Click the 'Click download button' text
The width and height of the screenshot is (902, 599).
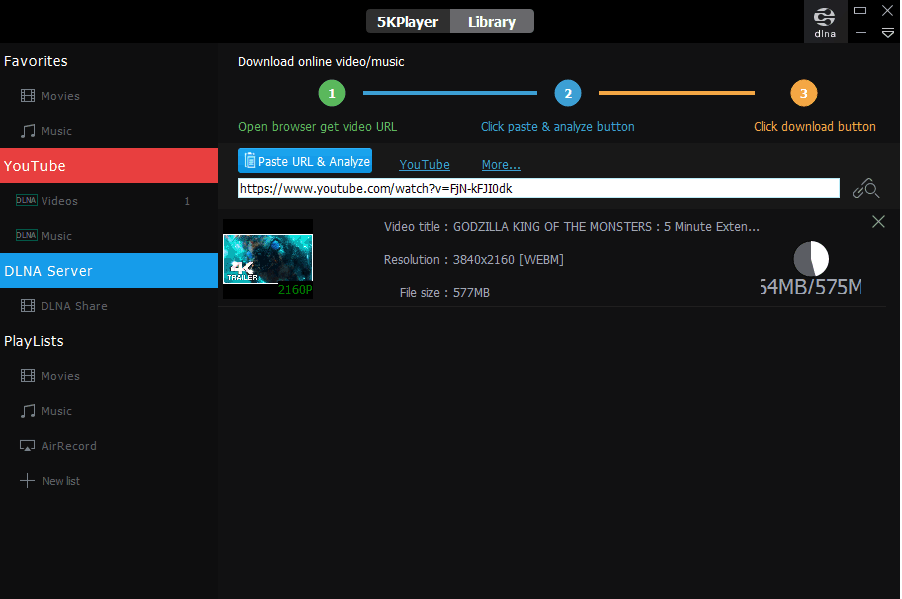pos(815,127)
